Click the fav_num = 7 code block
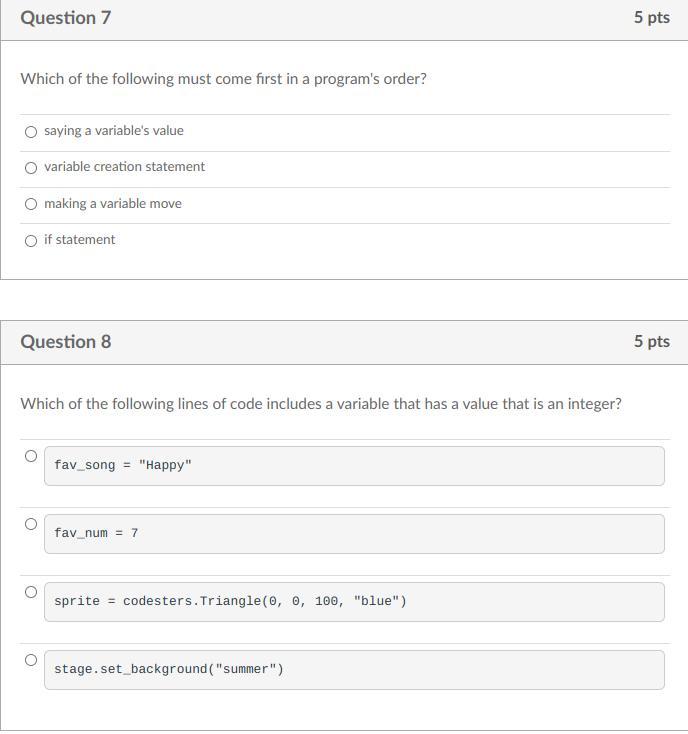The image size is (688, 734). tap(354, 534)
